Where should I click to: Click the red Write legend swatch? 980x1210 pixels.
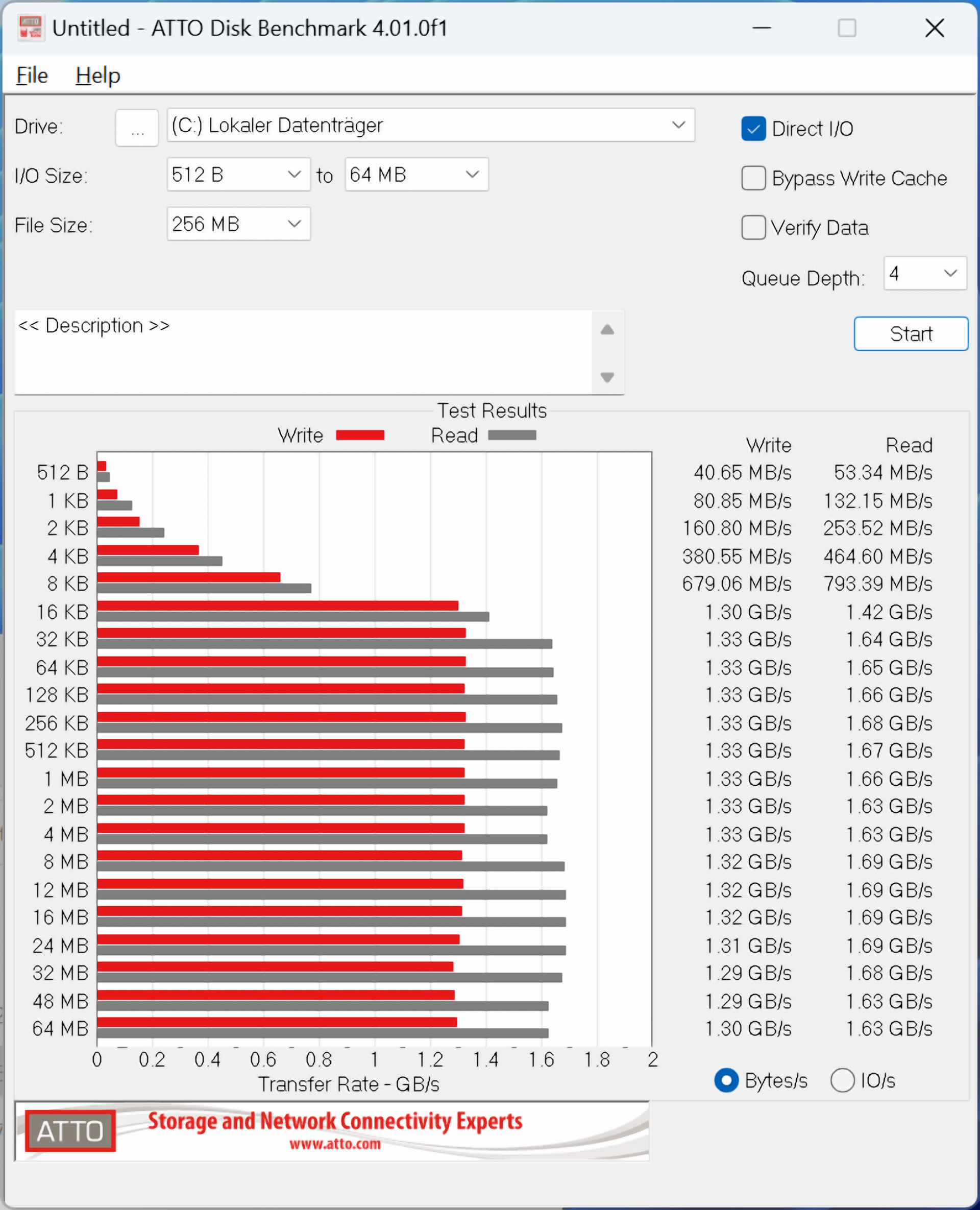pyautogui.click(x=360, y=435)
